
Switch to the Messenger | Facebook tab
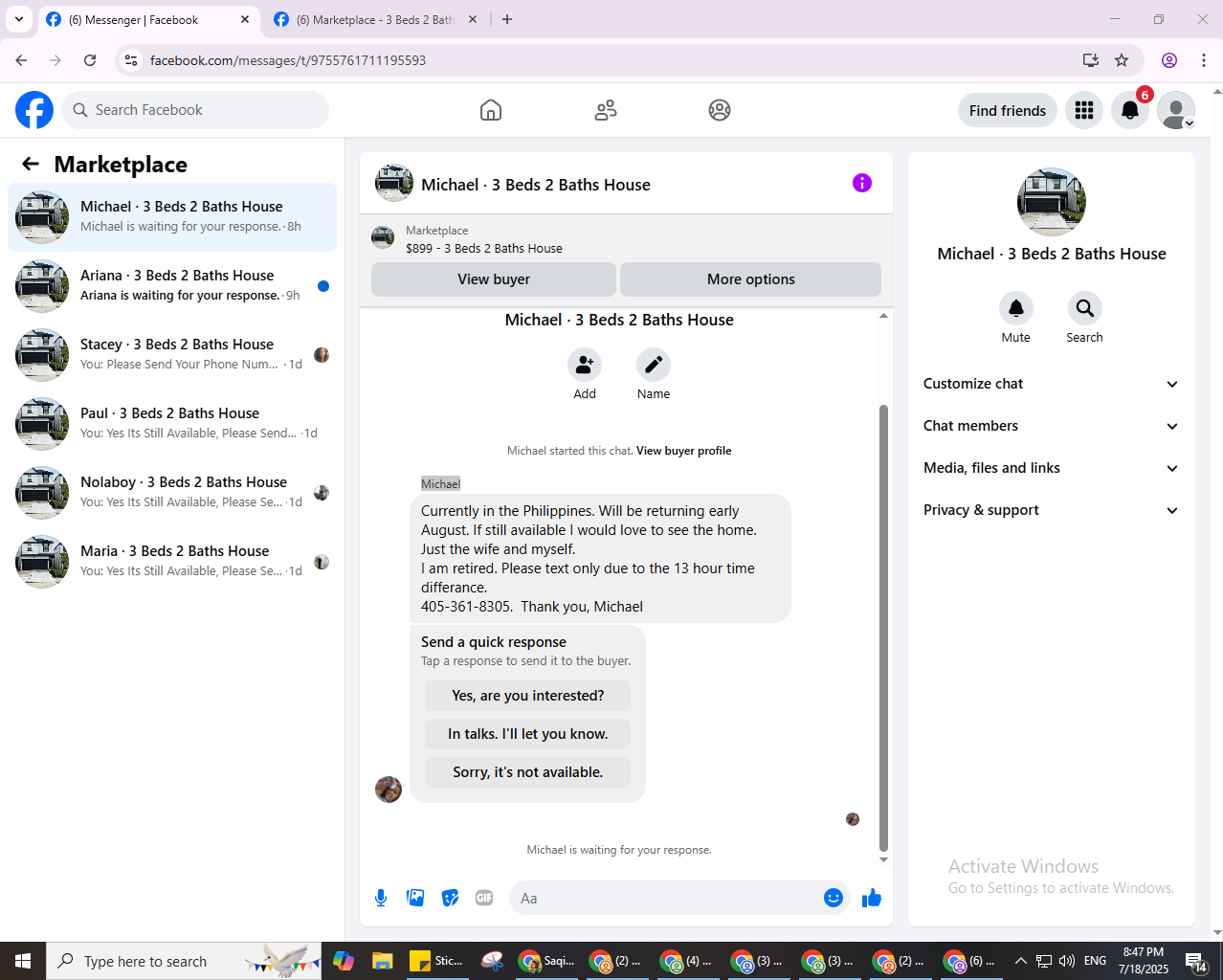148,19
